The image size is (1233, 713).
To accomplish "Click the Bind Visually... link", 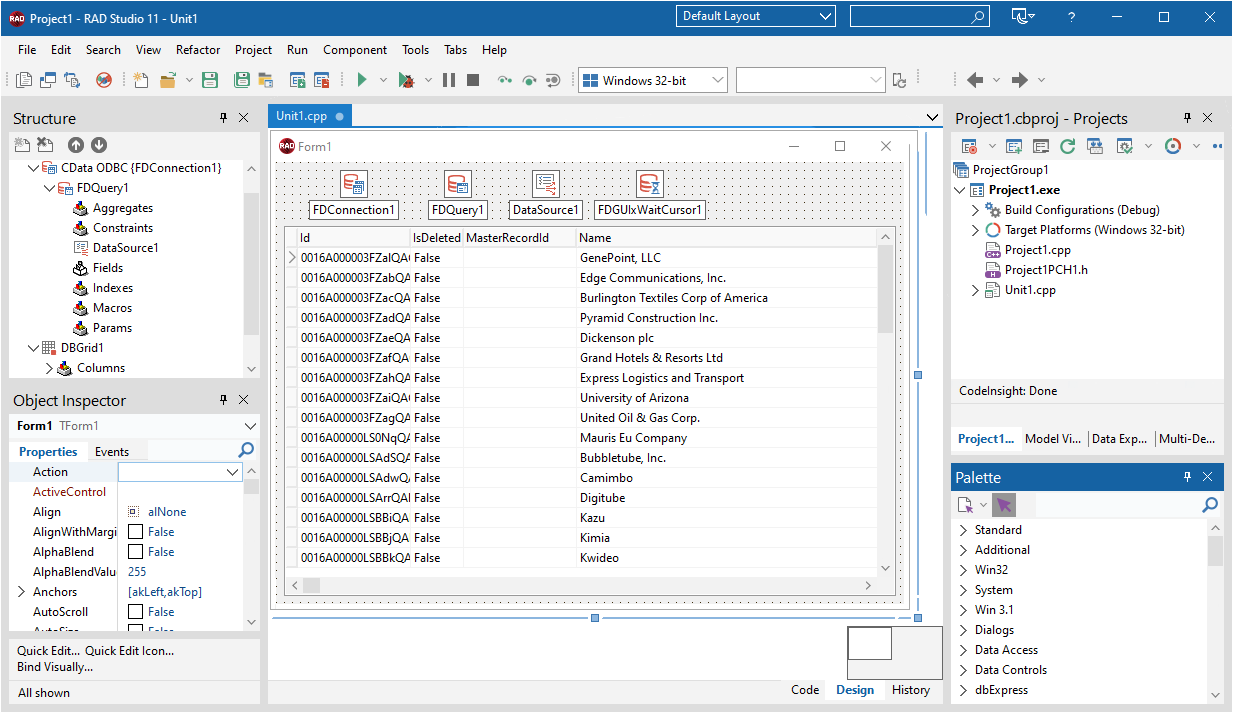I will (x=55, y=667).
